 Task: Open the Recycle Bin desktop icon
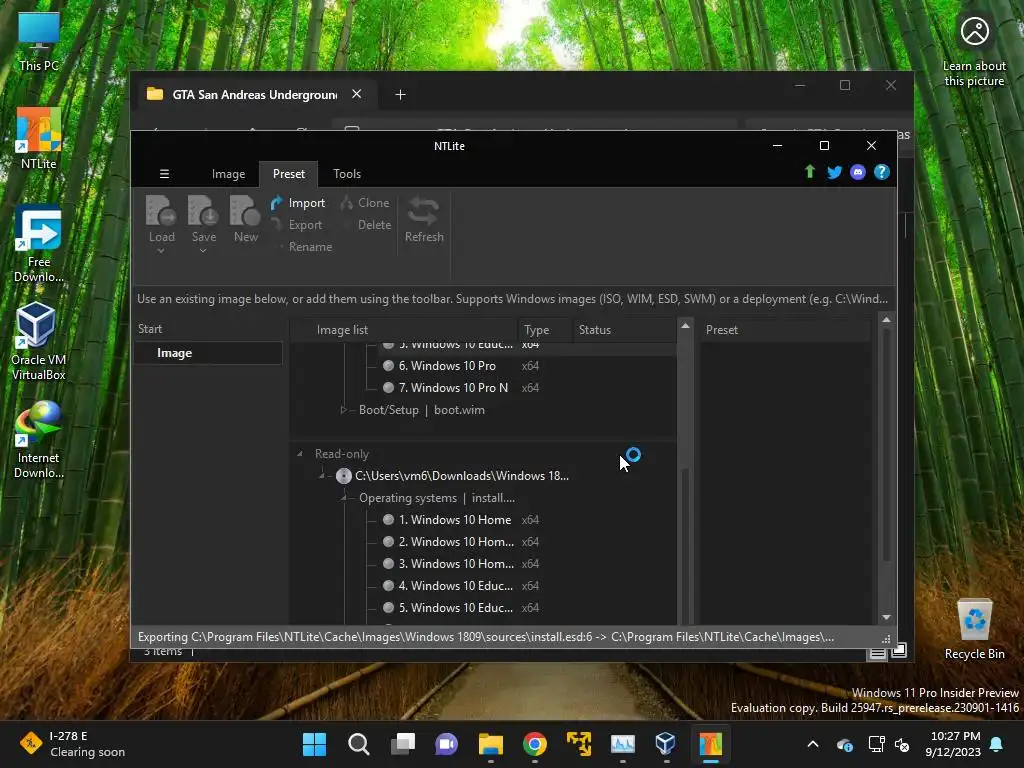[x=974, y=630]
